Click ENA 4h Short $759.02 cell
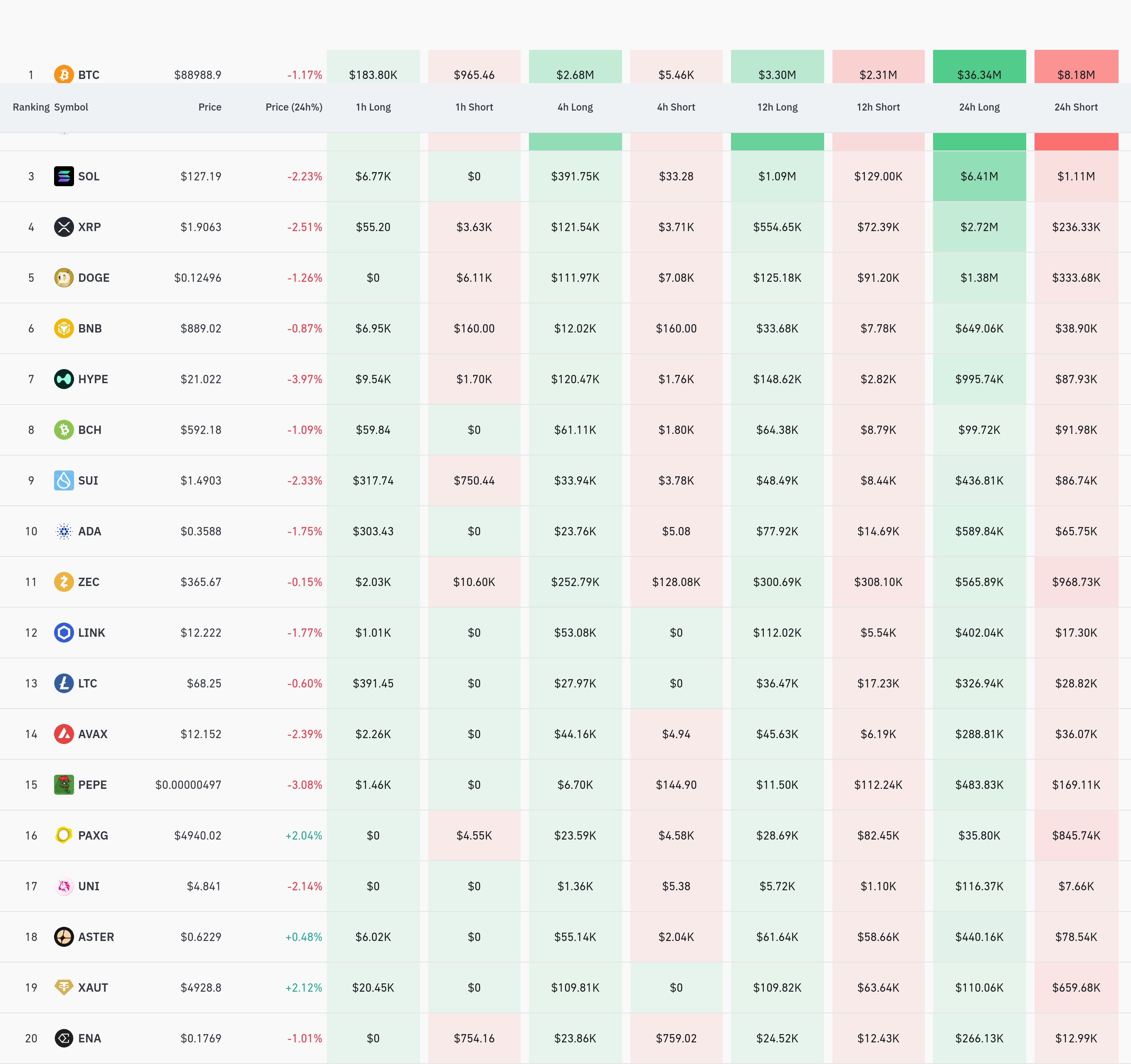The width and height of the screenshot is (1131, 1064). tap(676, 1038)
